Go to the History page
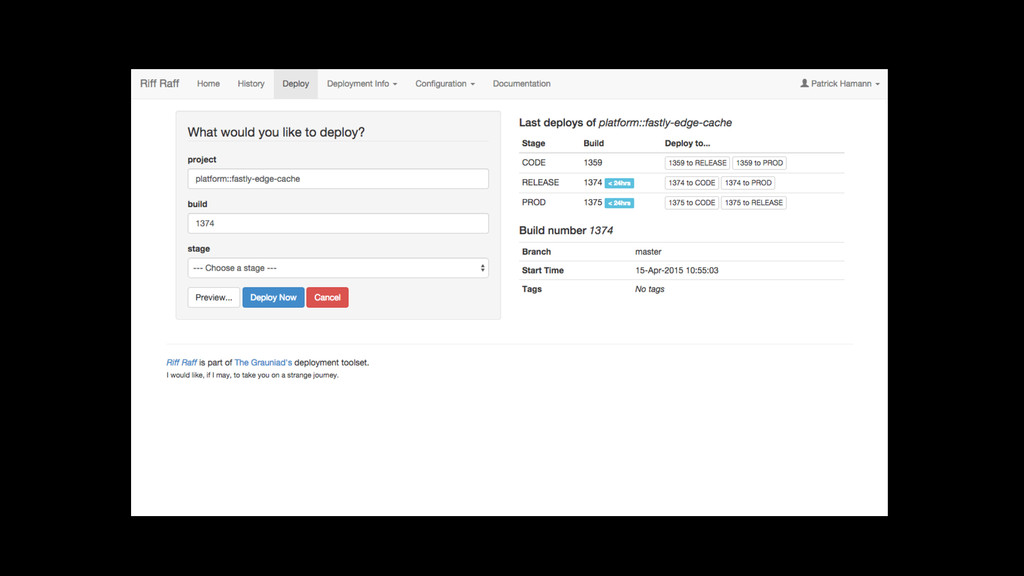 [251, 84]
